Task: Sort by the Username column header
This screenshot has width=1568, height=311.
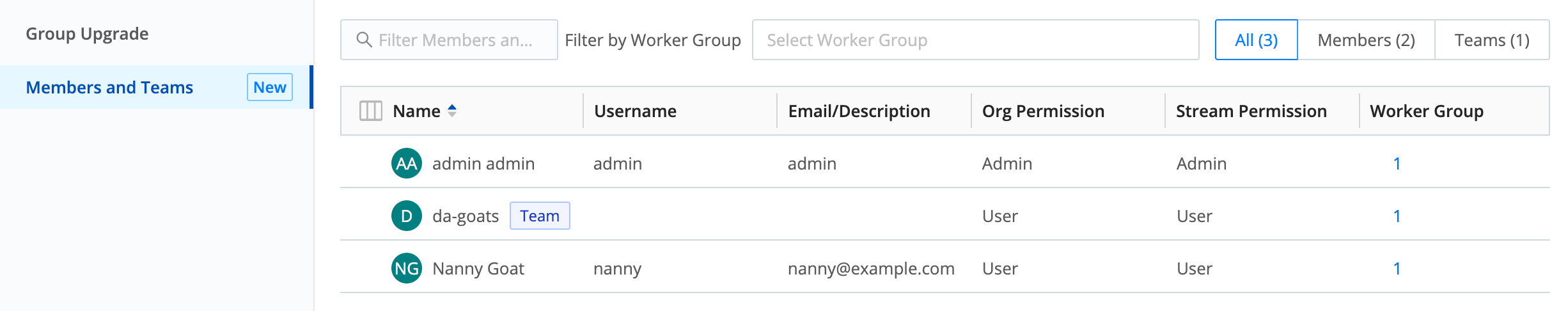Action: tap(635, 111)
